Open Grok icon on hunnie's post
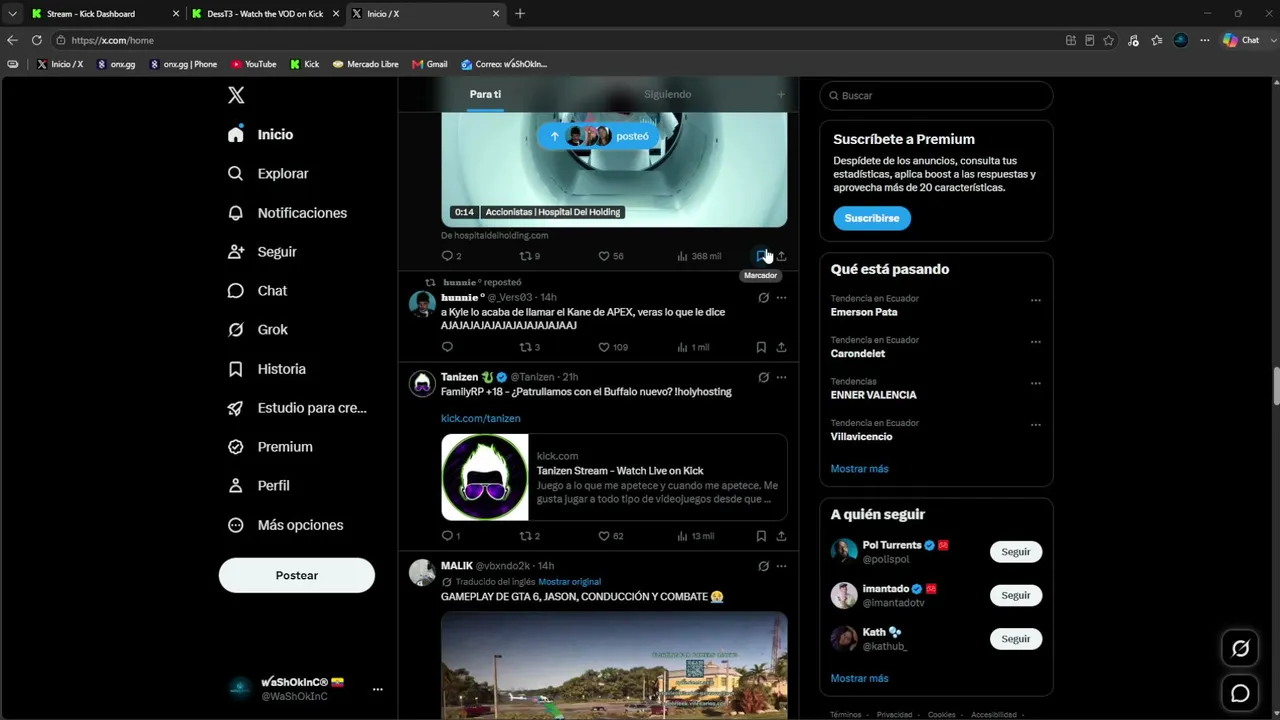The image size is (1280, 720). [x=763, y=297]
